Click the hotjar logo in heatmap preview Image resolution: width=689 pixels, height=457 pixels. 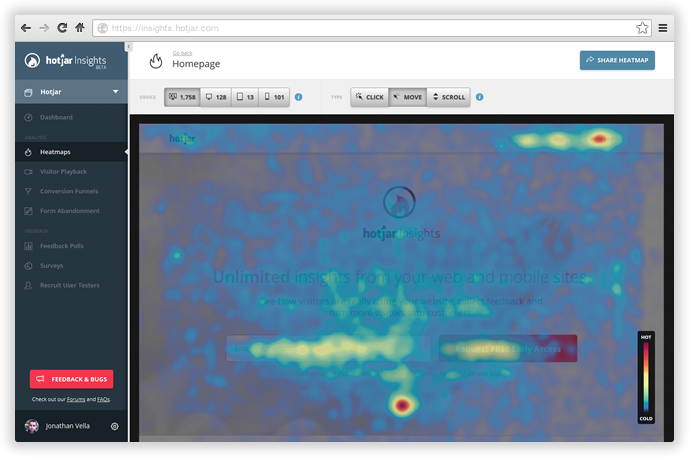182,139
